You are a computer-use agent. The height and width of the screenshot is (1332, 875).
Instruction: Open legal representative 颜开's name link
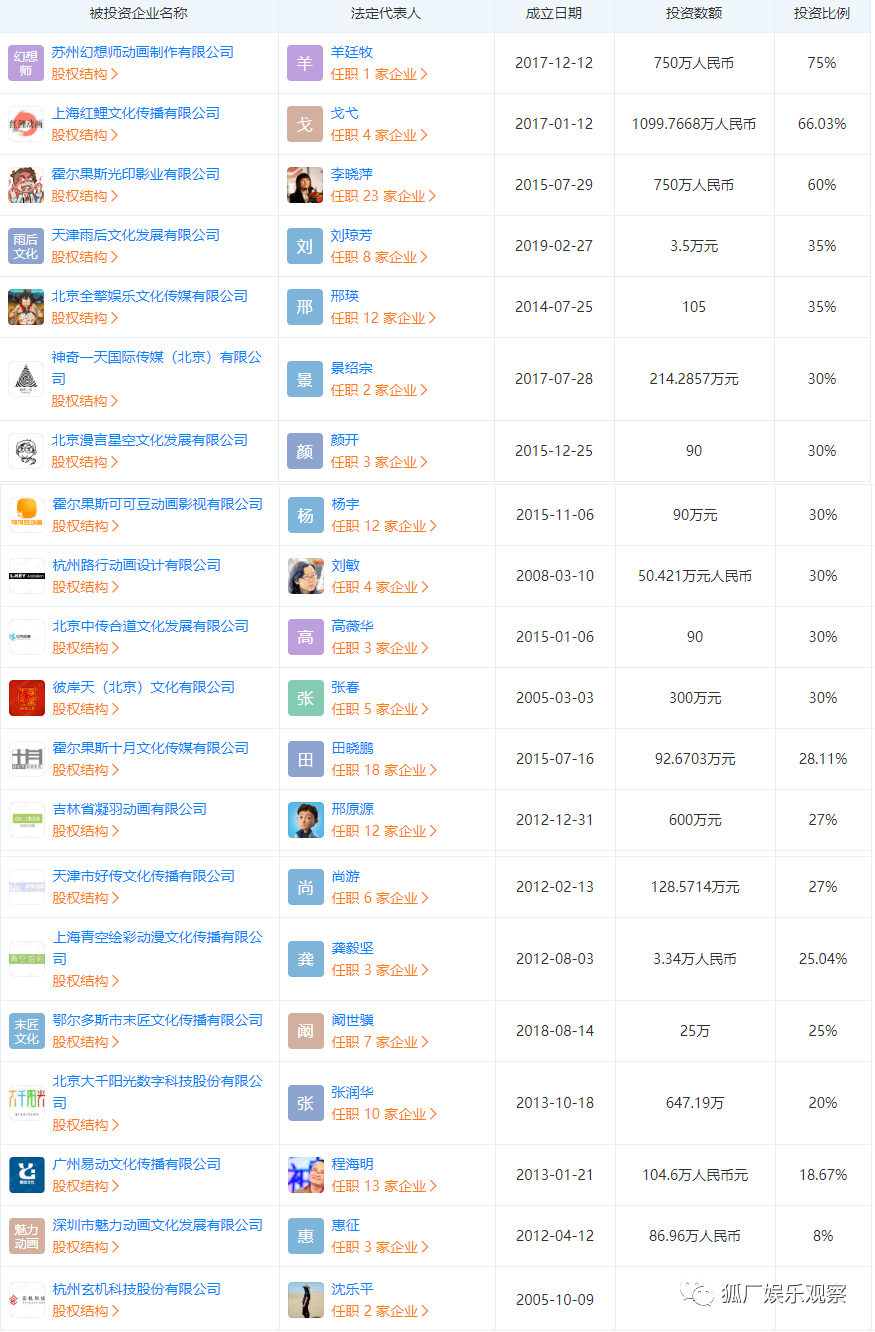pyautogui.click(x=345, y=440)
